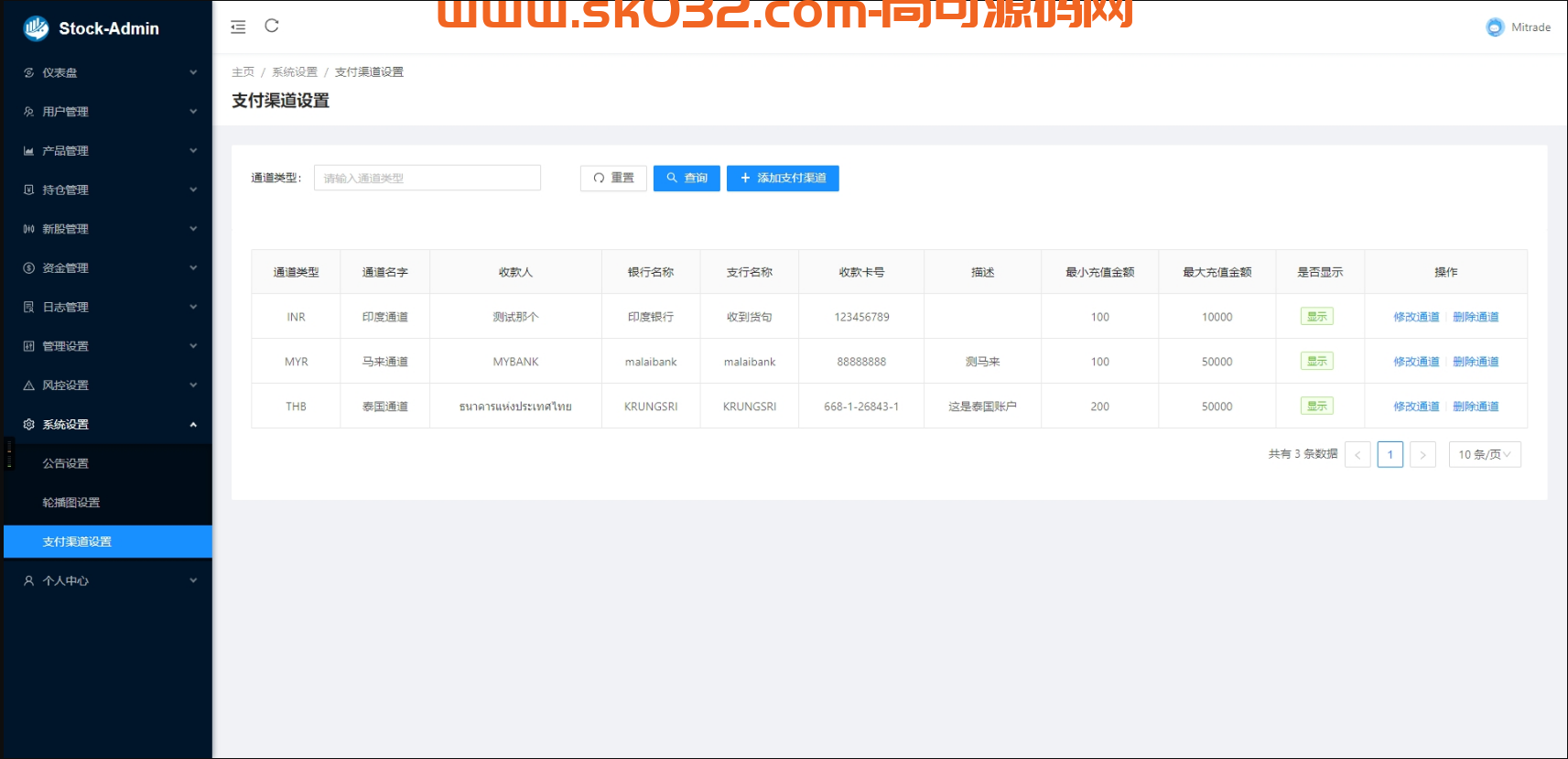Click the 泰国通道 cell
Image resolution: width=1568 pixels, height=759 pixels.
[x=384, y=407]
